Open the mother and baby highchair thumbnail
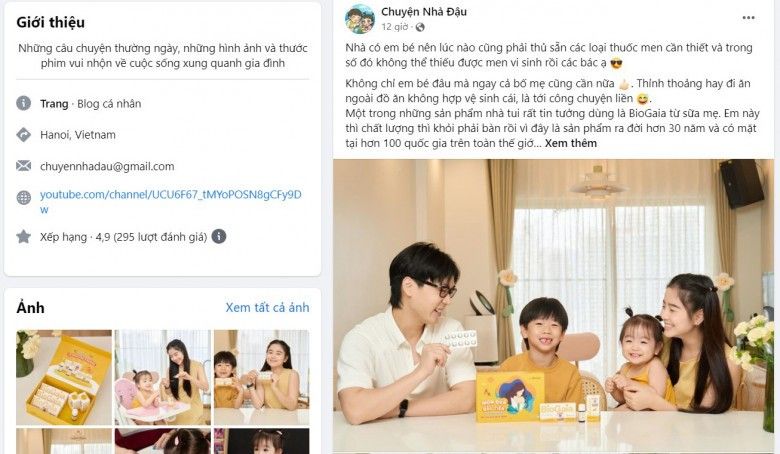The height and width of the screenshot is (454, 780). point(163,377)
